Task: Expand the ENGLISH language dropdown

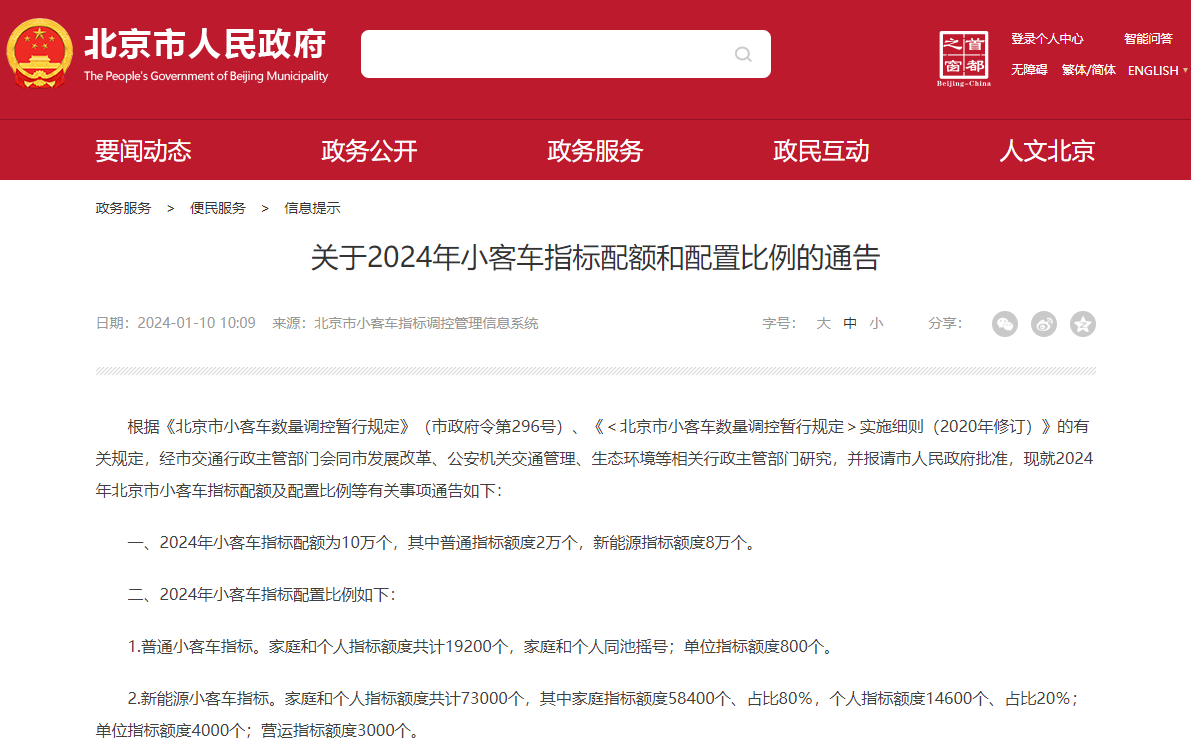Action: click(1155, 70)
